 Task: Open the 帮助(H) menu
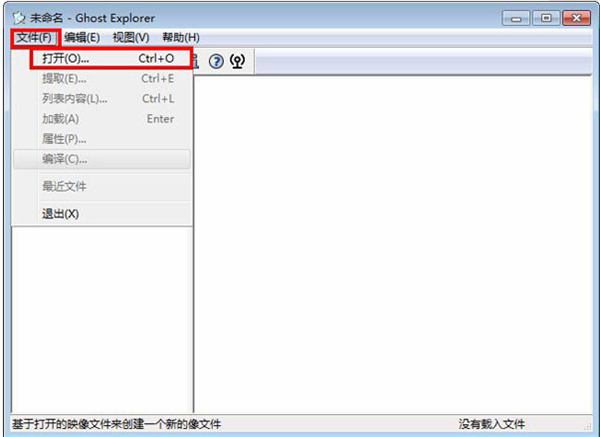[181, 38]
